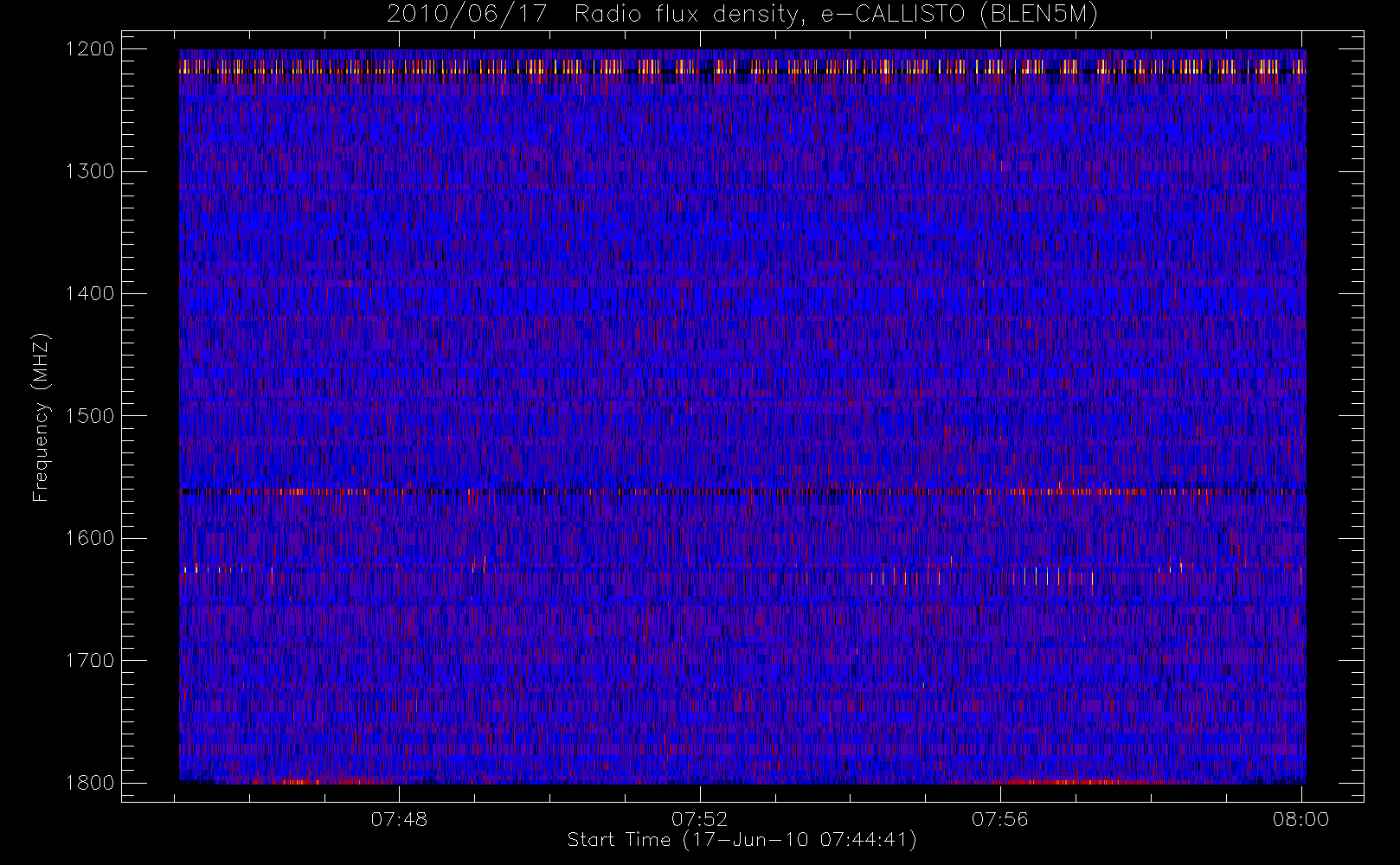Select the 'Frequency (MHz)' axis label
This screenshot has width=1400, height=865.
(x=41, y=417)
